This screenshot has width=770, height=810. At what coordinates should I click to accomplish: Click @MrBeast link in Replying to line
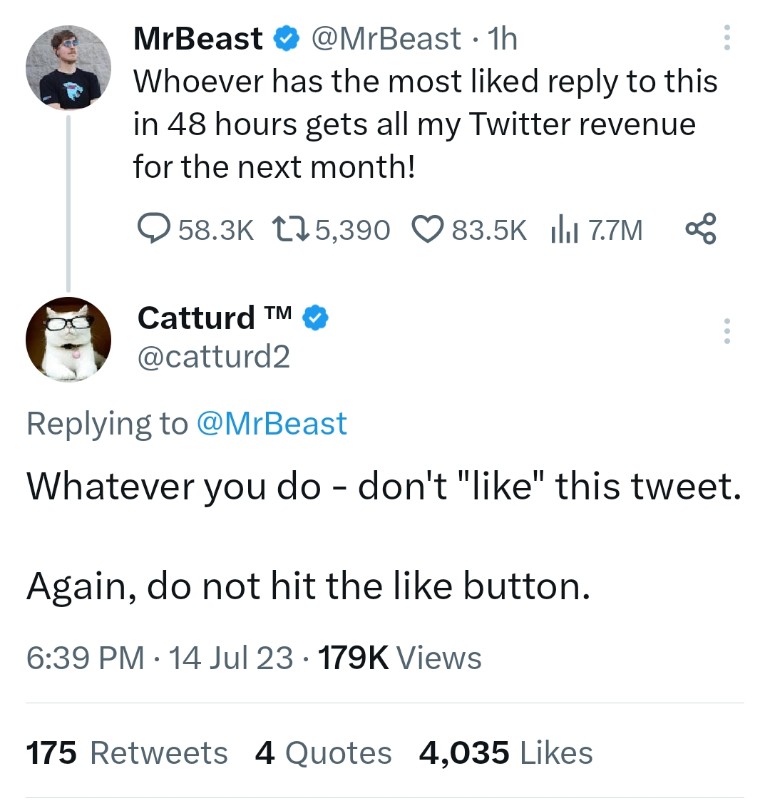point(271,423)
